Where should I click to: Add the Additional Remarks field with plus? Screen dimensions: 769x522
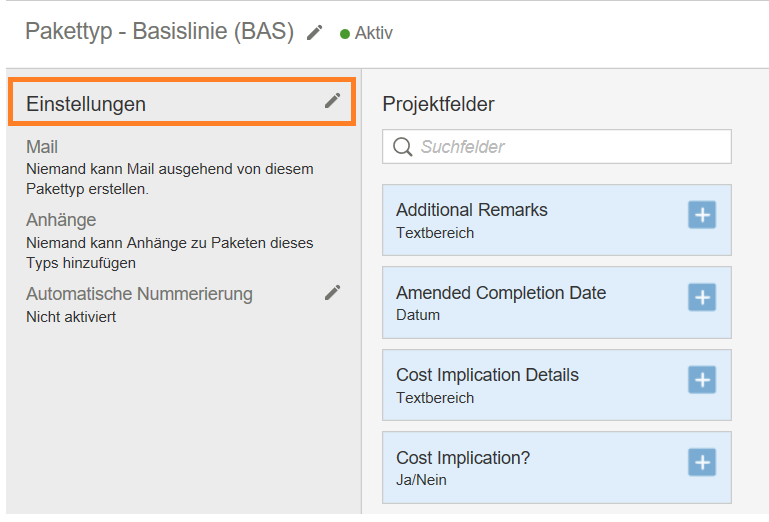pyautogui.click(x=702, y=215)
